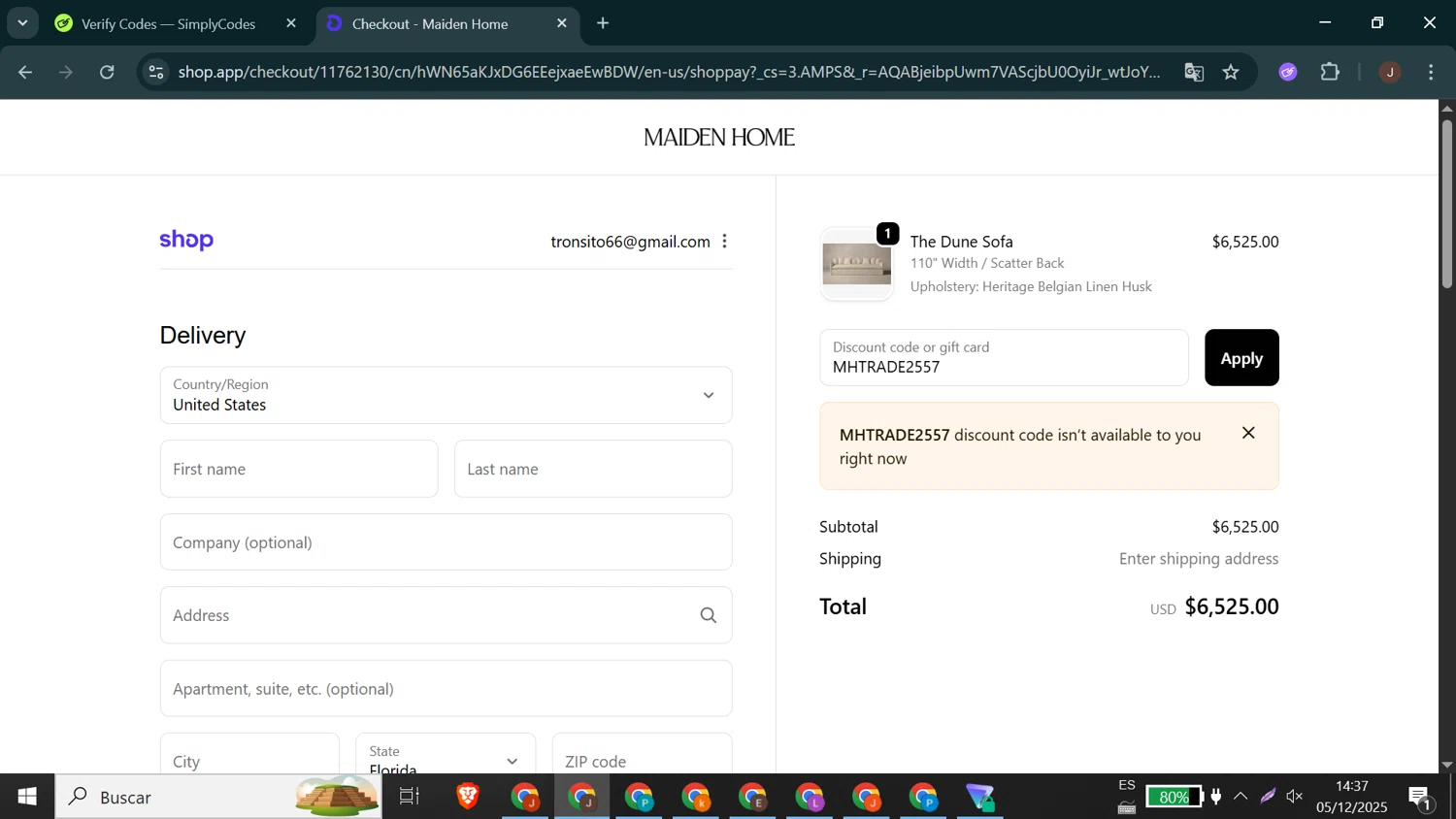Open the notification center icon

tap(1421, 798)
